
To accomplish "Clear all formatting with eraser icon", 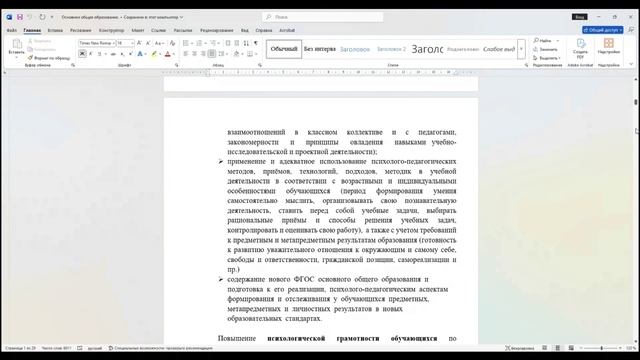I will (172, 43).
